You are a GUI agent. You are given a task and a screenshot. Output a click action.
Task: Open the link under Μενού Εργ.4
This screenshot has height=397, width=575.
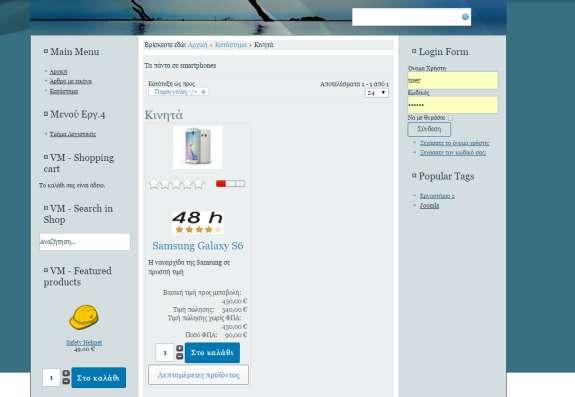[73, 134]
